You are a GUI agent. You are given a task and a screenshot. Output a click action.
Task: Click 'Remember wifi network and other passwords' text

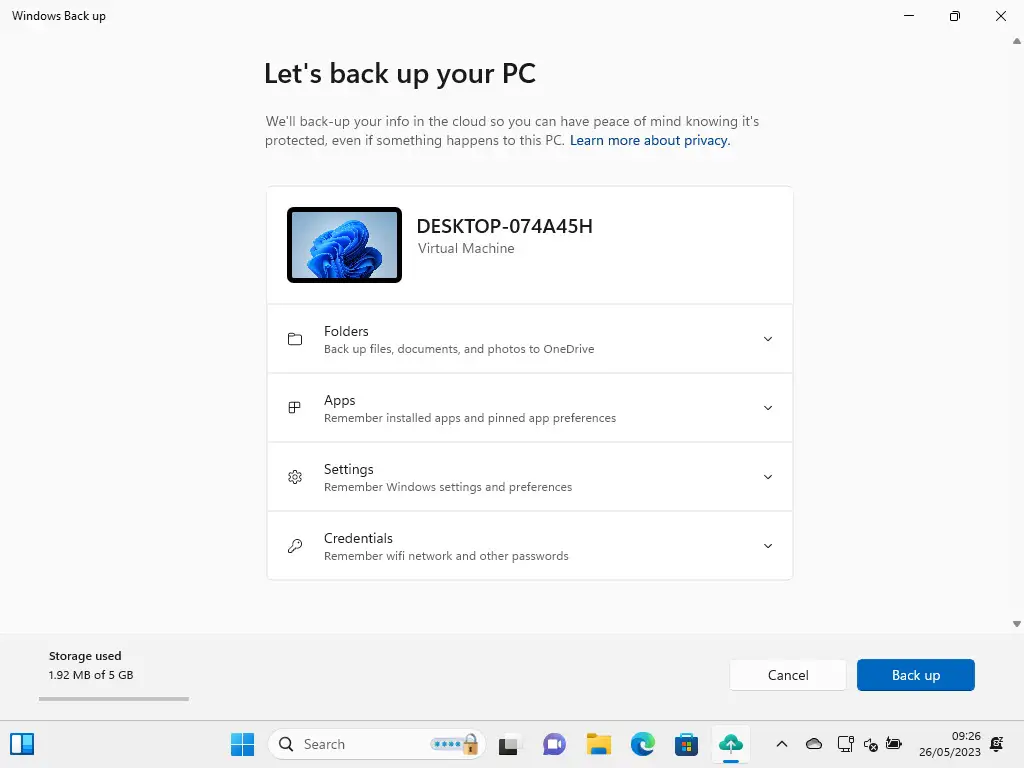coord(446,556)
